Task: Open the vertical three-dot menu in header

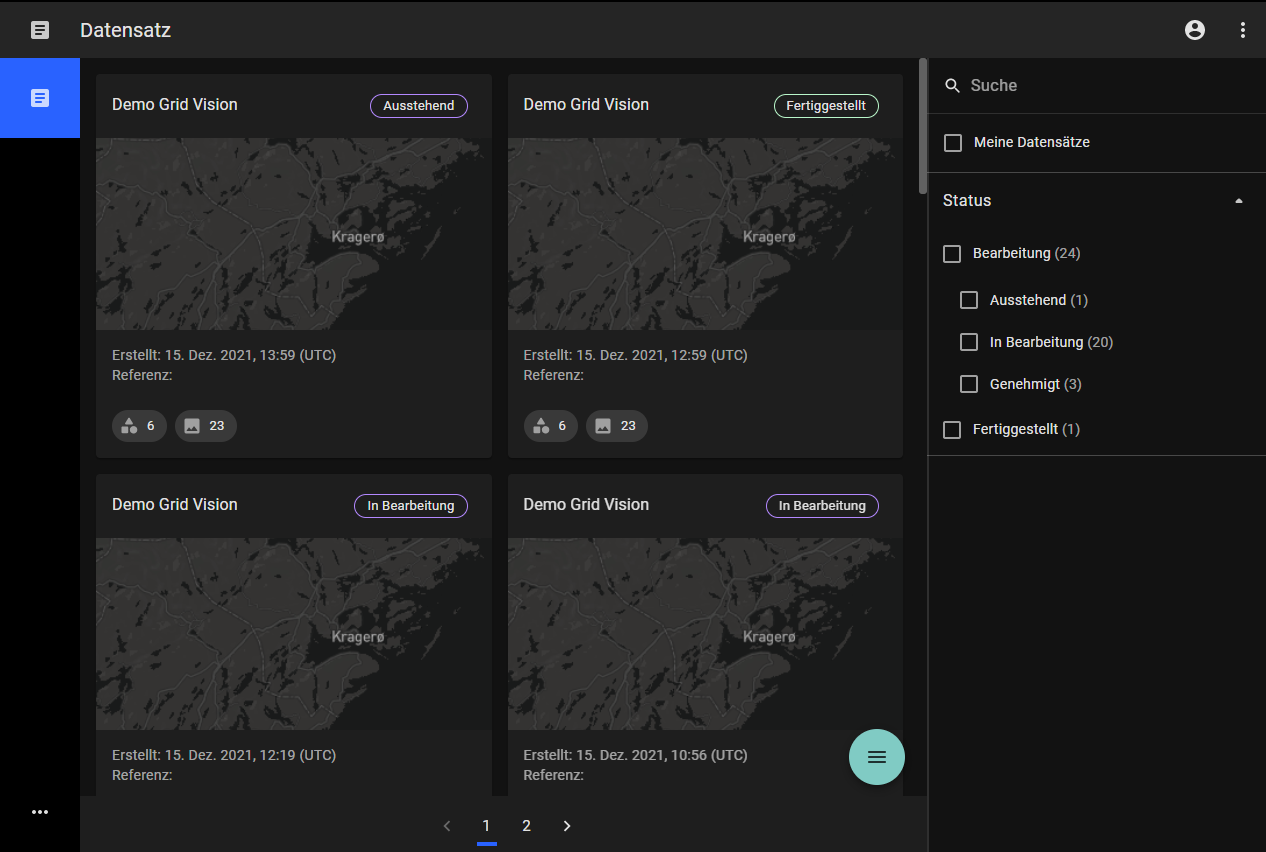Action: 1243,30
